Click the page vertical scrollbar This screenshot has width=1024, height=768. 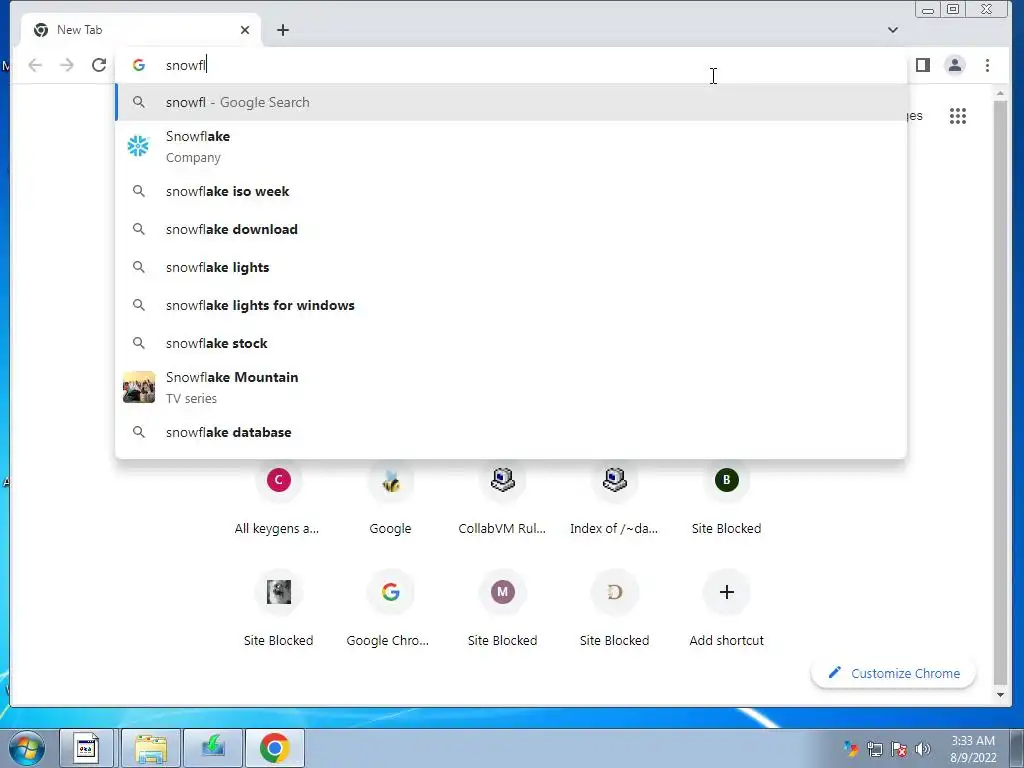[x=1000, y=392]
